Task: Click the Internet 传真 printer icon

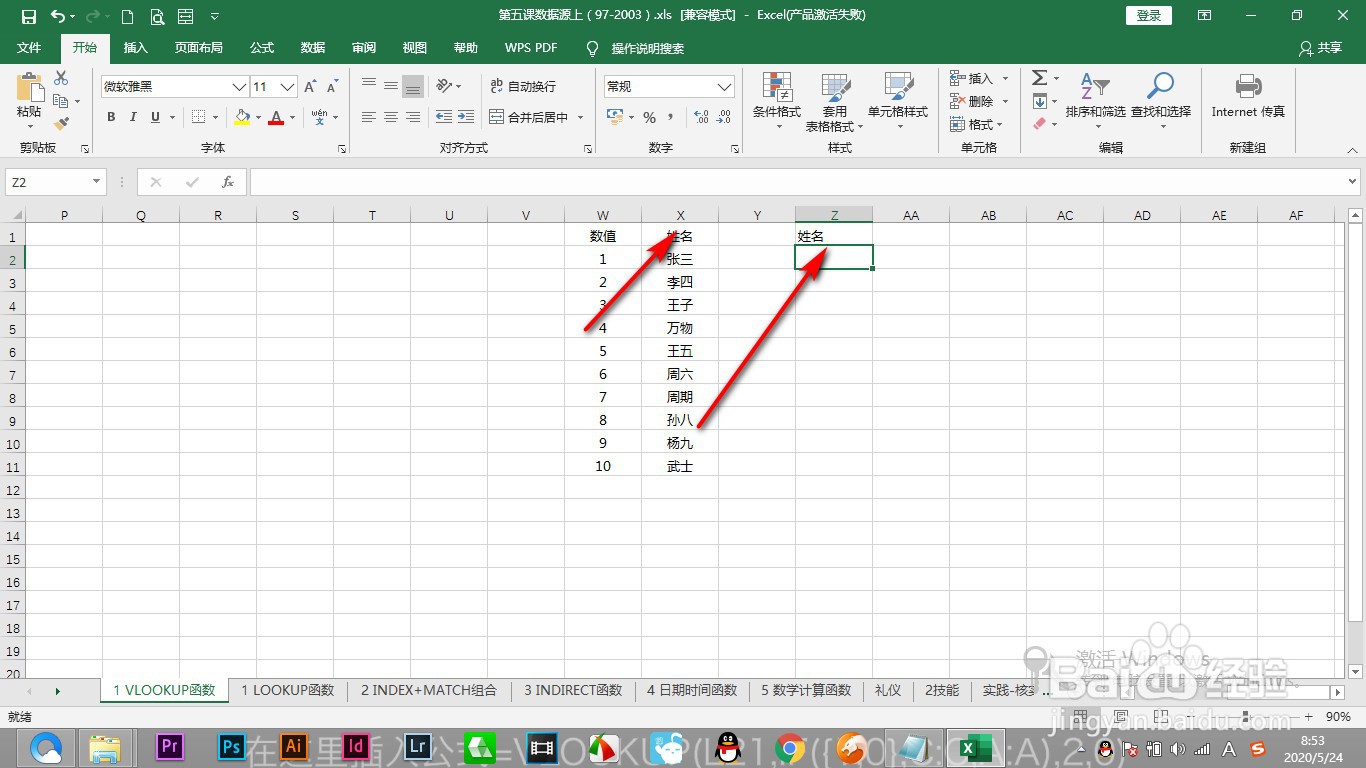Action: point(1248,96)
